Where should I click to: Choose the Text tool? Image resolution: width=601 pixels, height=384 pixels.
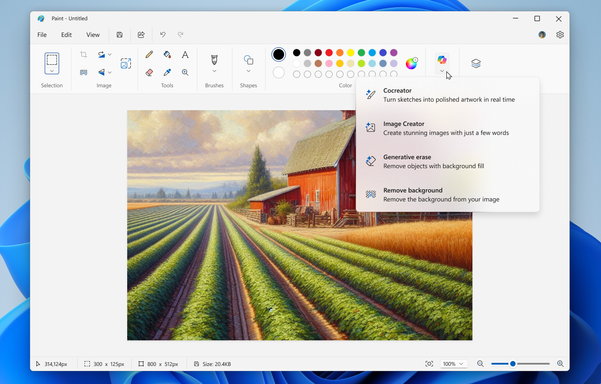[185, 54]
